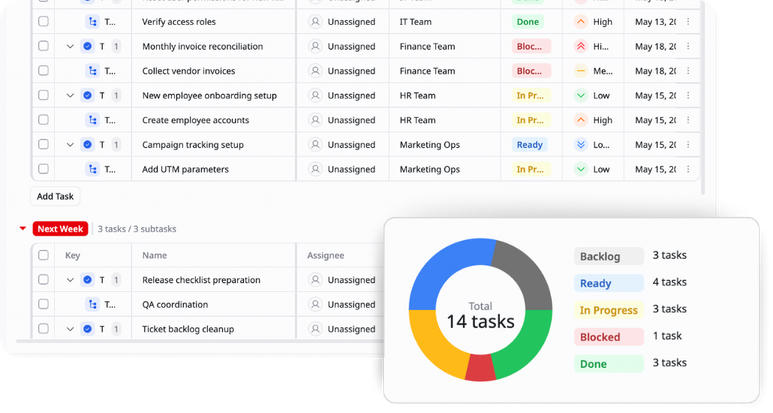Tick the Create employee accounts checkbox
Screen dimensions: 773x413
pyautogui.click(x=43, y=120)
